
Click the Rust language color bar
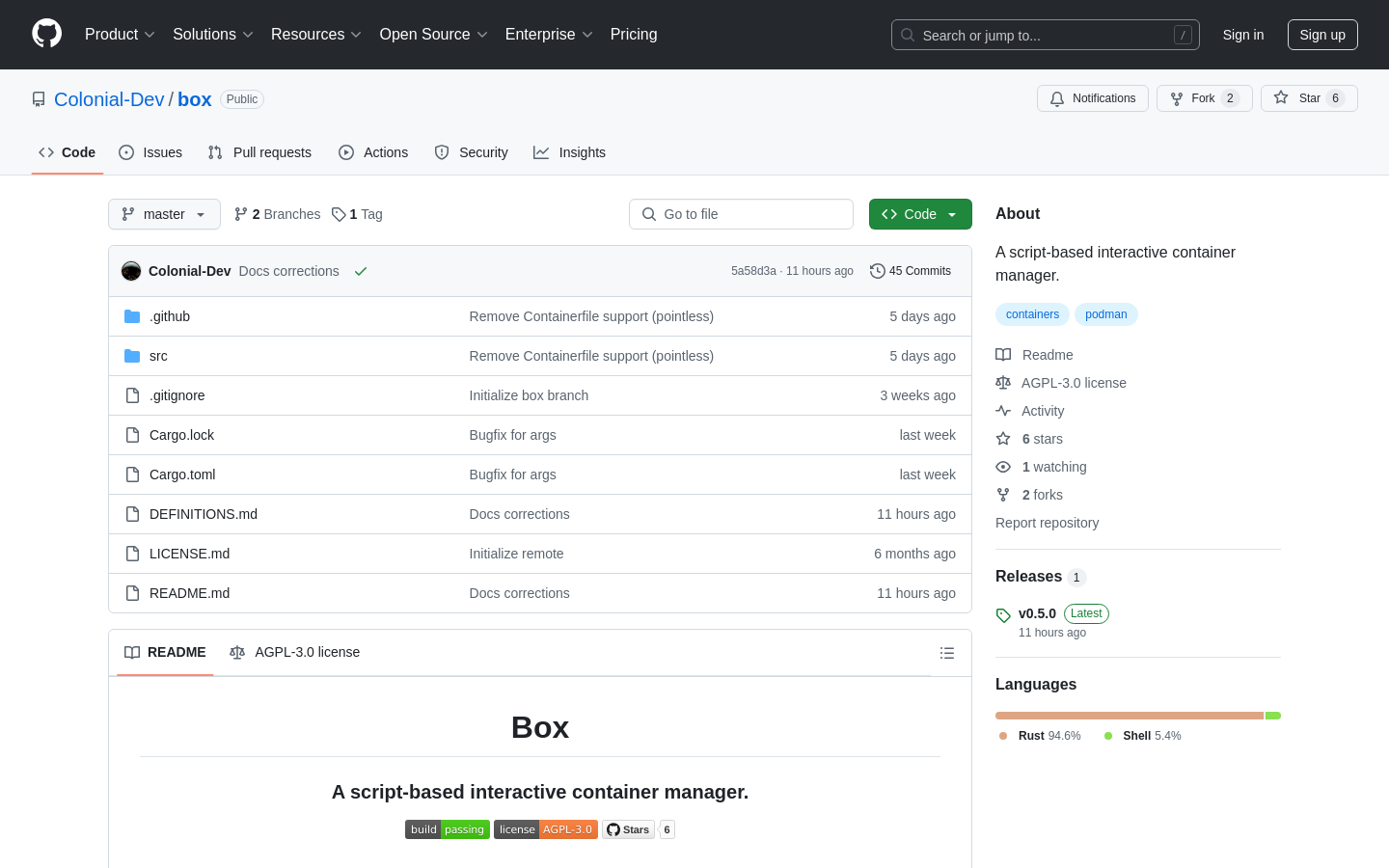click(x=1130, y=716)
